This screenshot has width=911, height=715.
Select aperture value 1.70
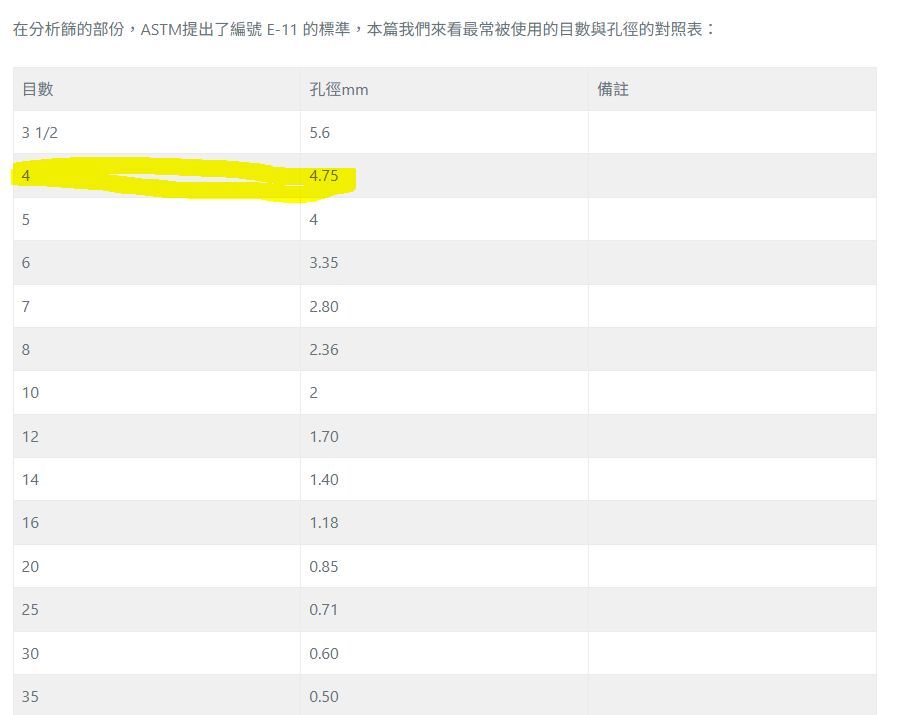click(324, 436)
